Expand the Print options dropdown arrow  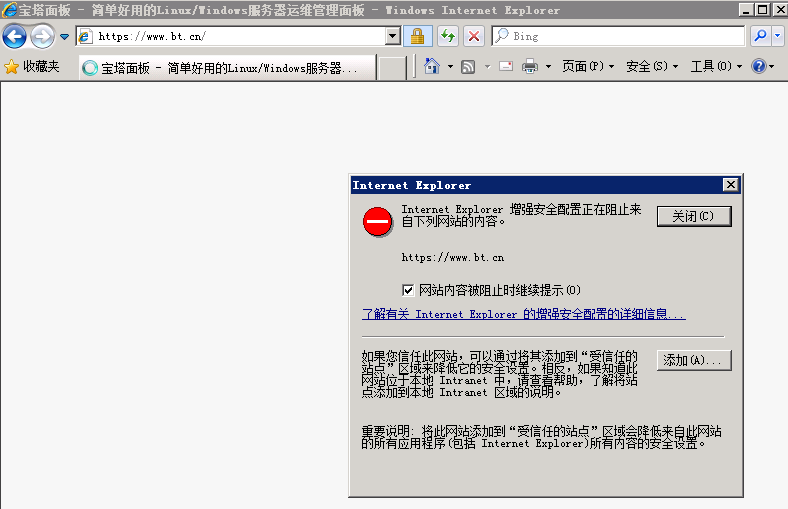tap(548, 66)
